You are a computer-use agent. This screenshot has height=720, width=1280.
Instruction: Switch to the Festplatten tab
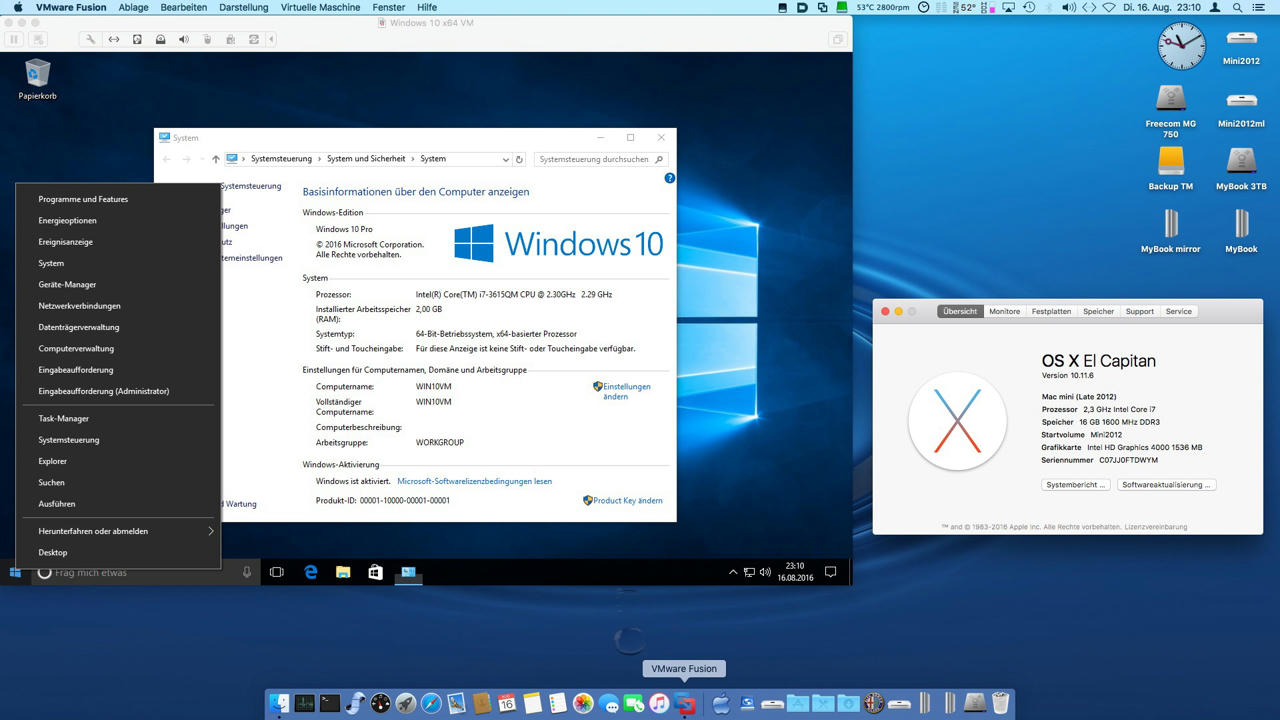pos(1051,311)
